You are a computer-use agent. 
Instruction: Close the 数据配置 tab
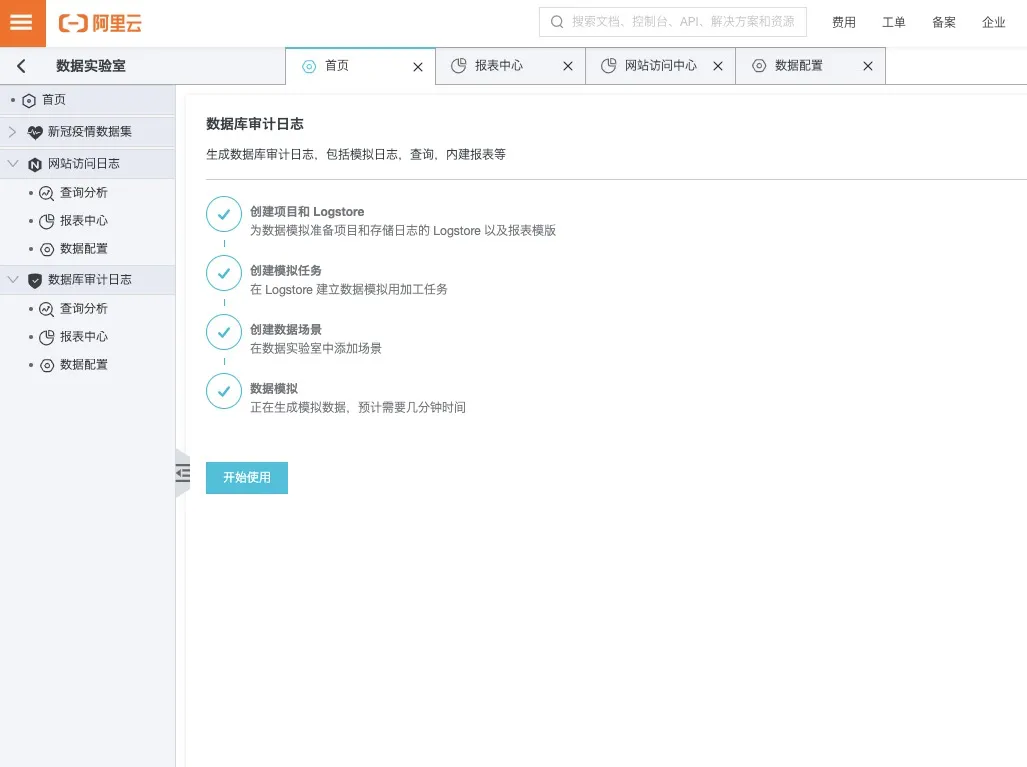(x=868, y=66)
